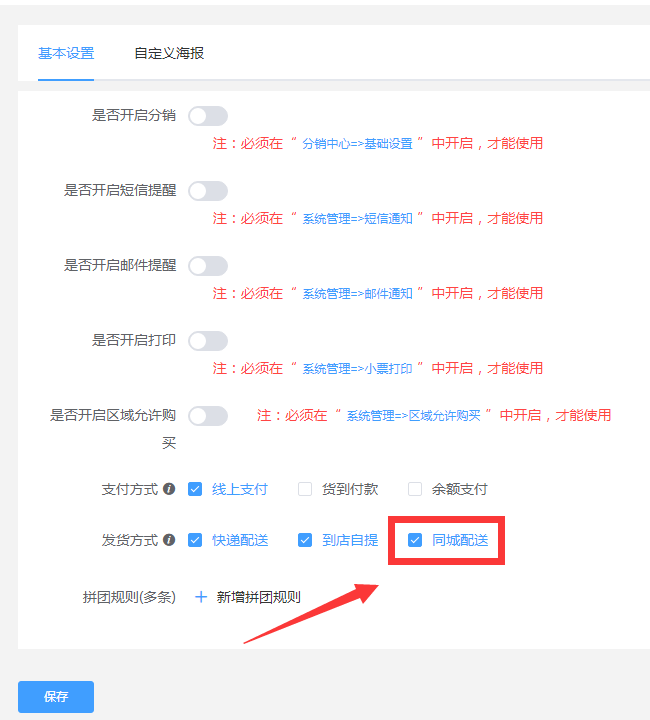The height and width of the screenshot is (720, 650).
Task: Click the 保存 button
Action: 56,697
